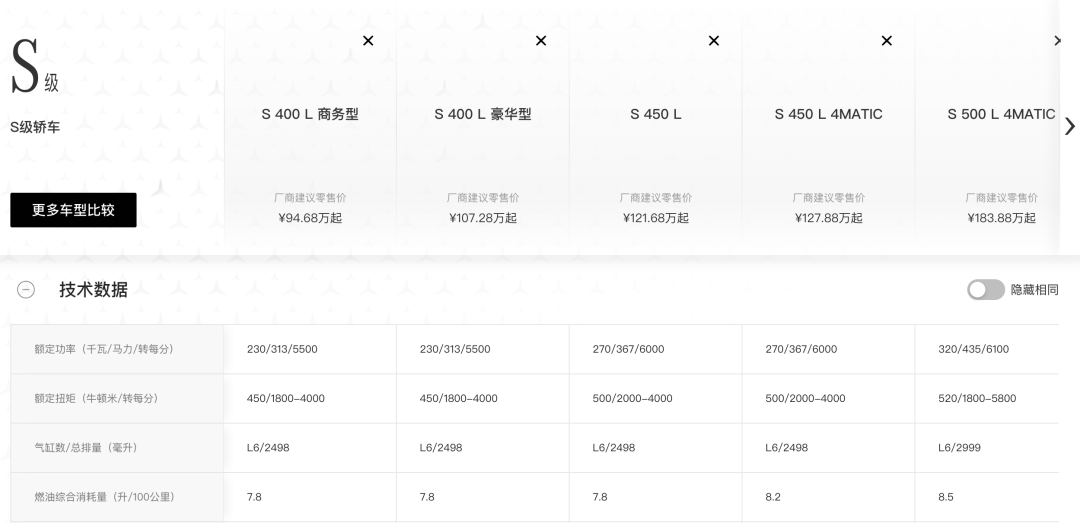The height and width of the screenshot is (523, 1080).
Task: Select the S 450 L model title
Action: pos(656,114)
